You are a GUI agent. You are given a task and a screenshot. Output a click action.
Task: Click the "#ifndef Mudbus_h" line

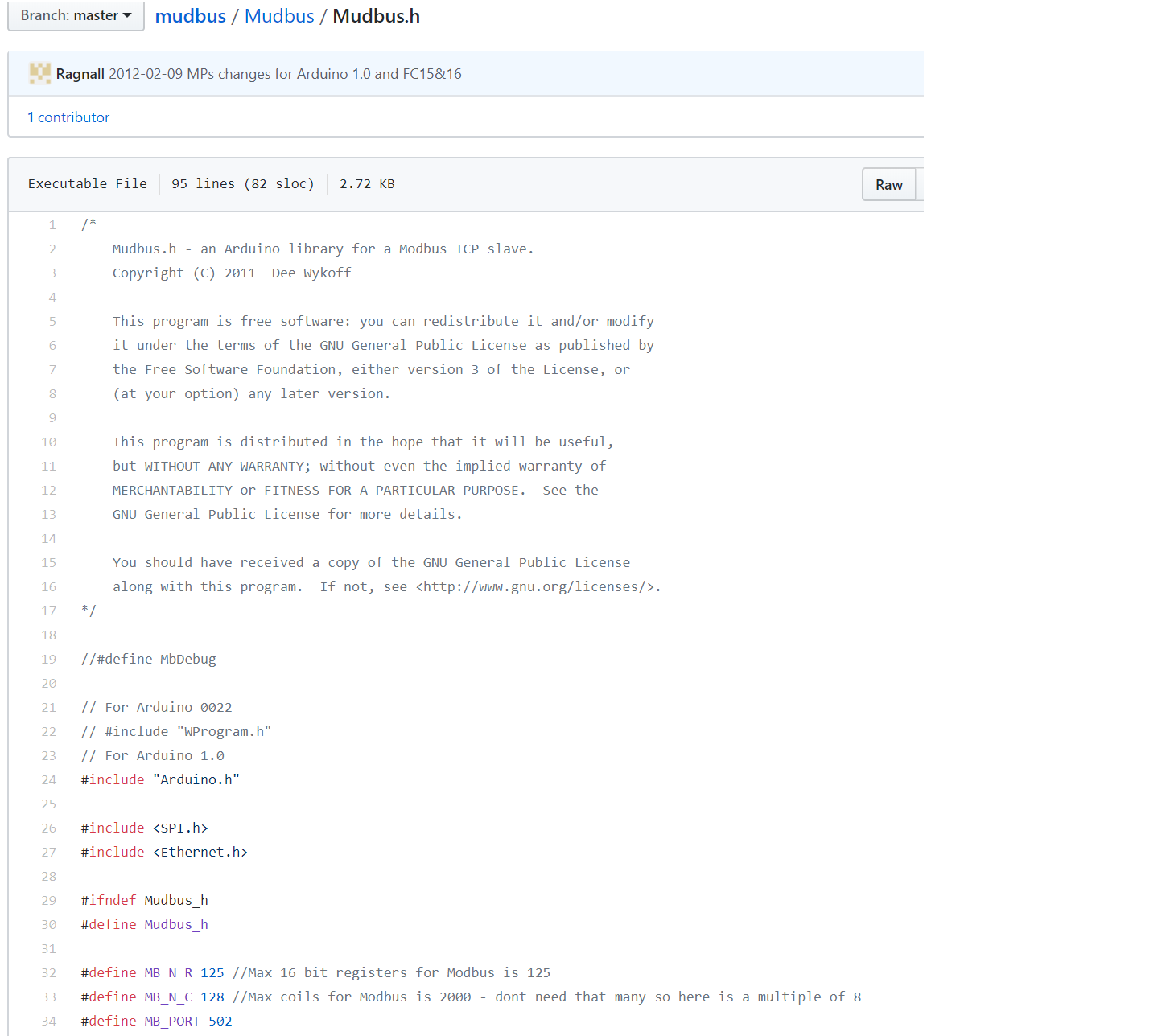coord(144,901)
